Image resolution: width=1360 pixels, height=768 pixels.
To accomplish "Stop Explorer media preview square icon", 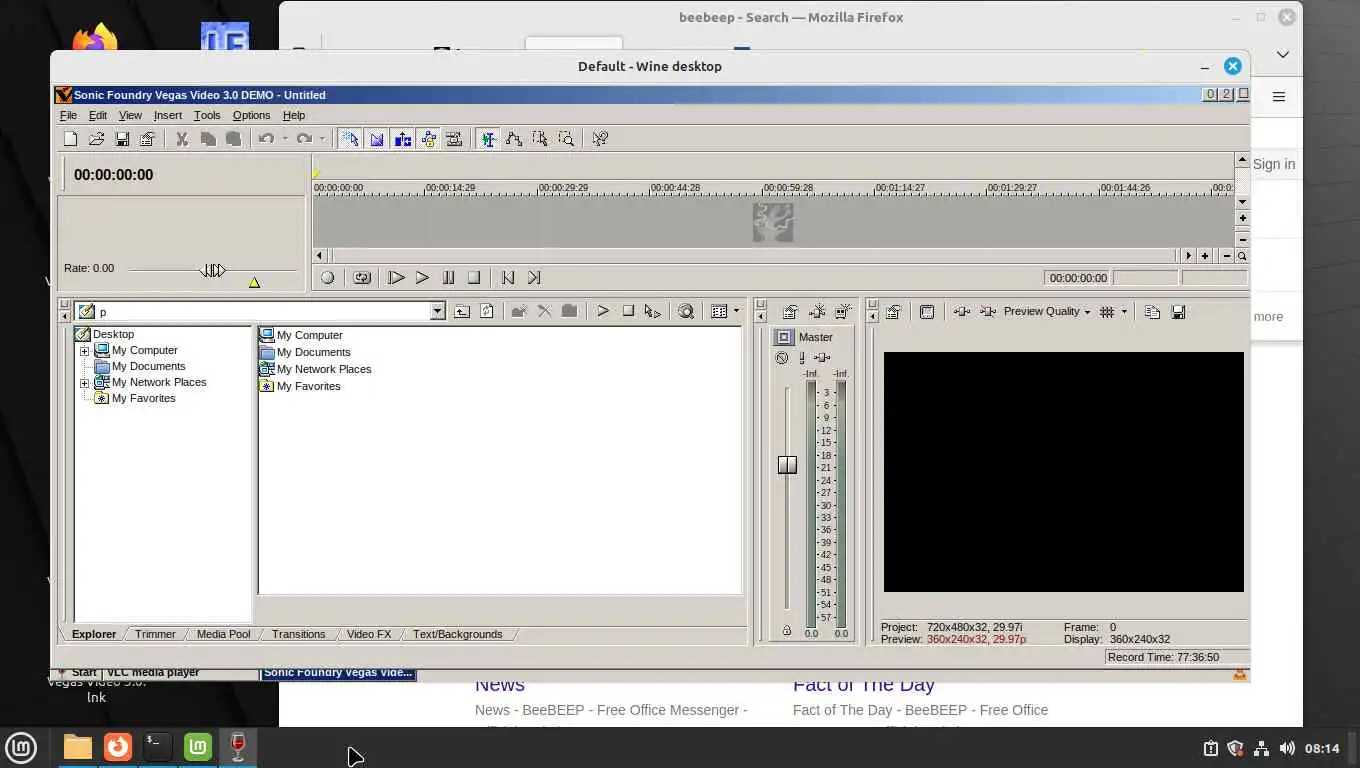I will point(628,311).
